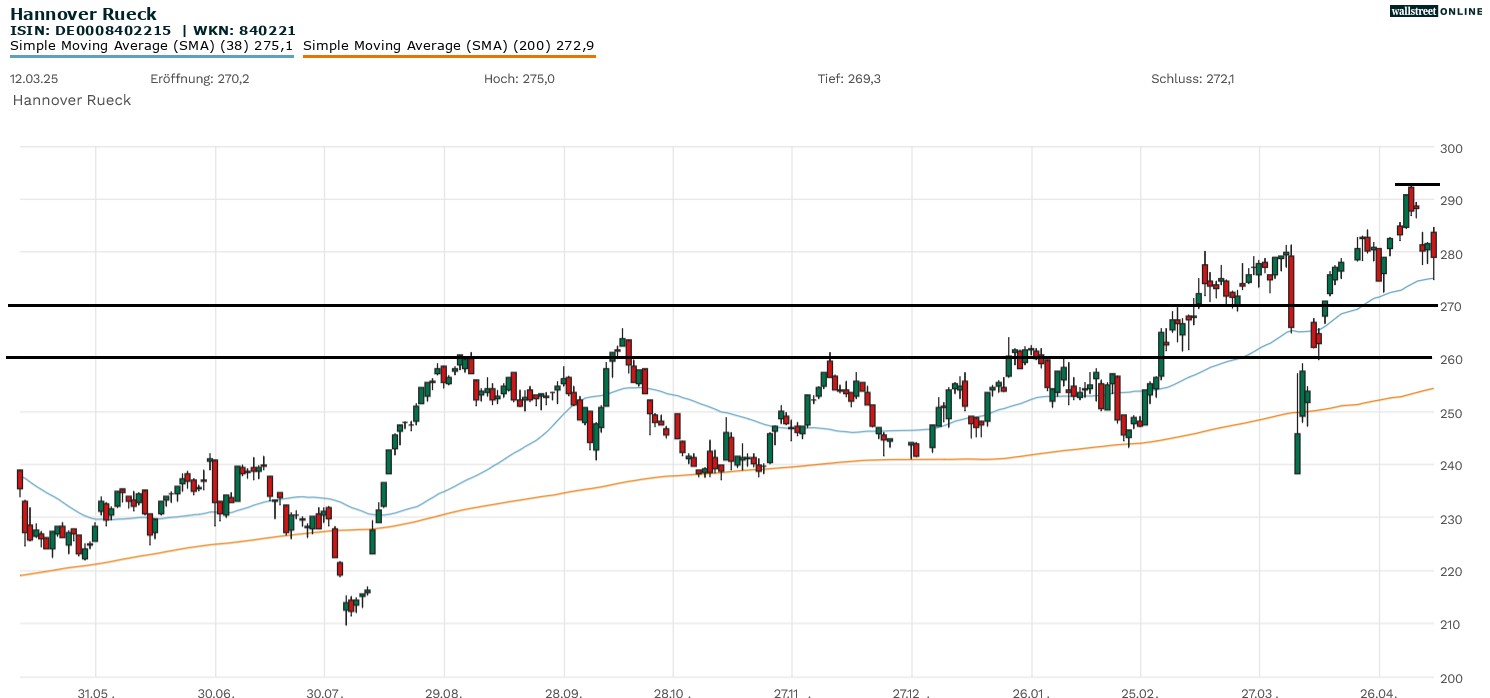
Task: Click the 240 price axis label
Action: click(x=1451, y=466)
